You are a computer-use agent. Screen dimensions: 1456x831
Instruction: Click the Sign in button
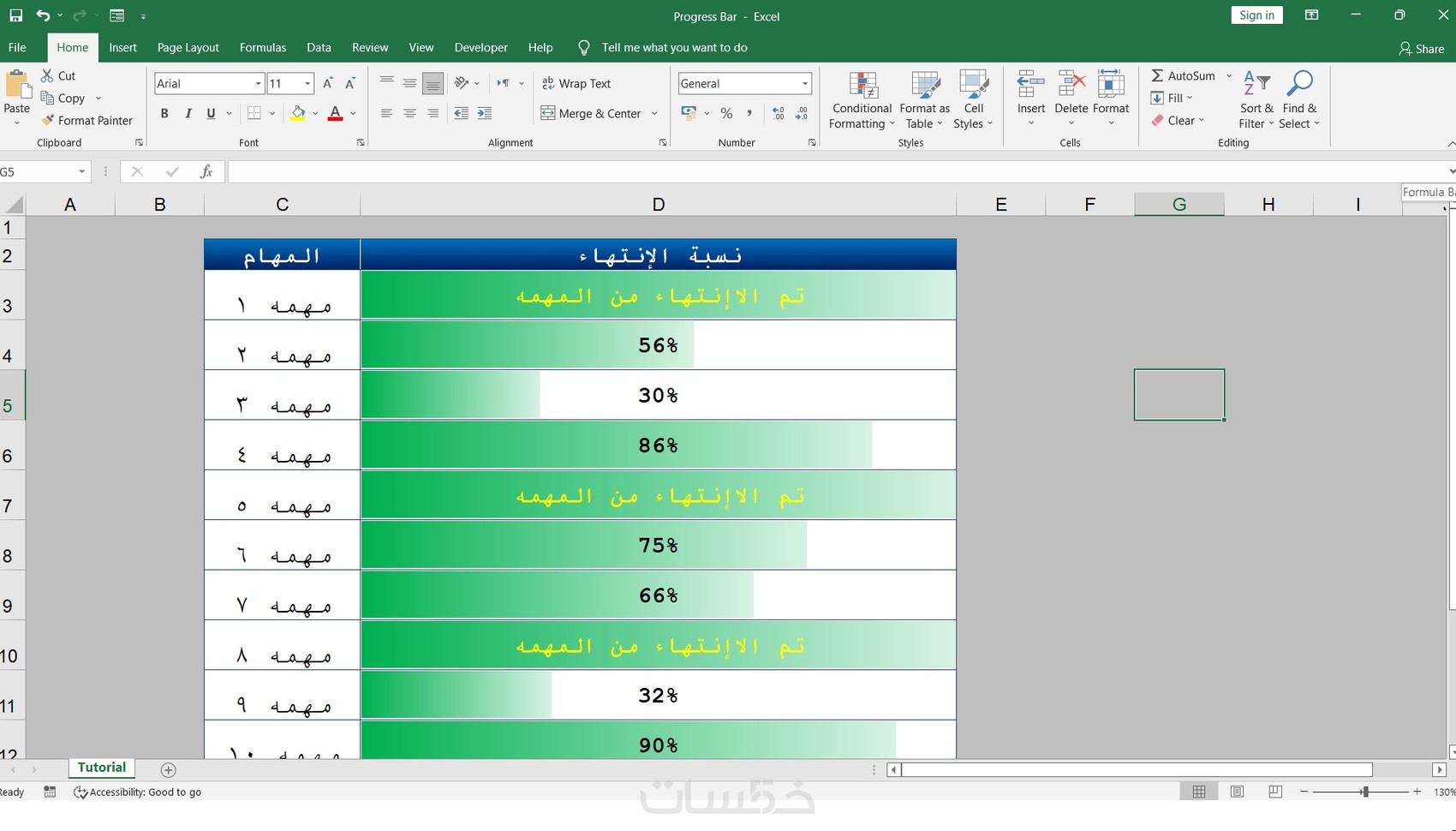tap(1256, 15)
